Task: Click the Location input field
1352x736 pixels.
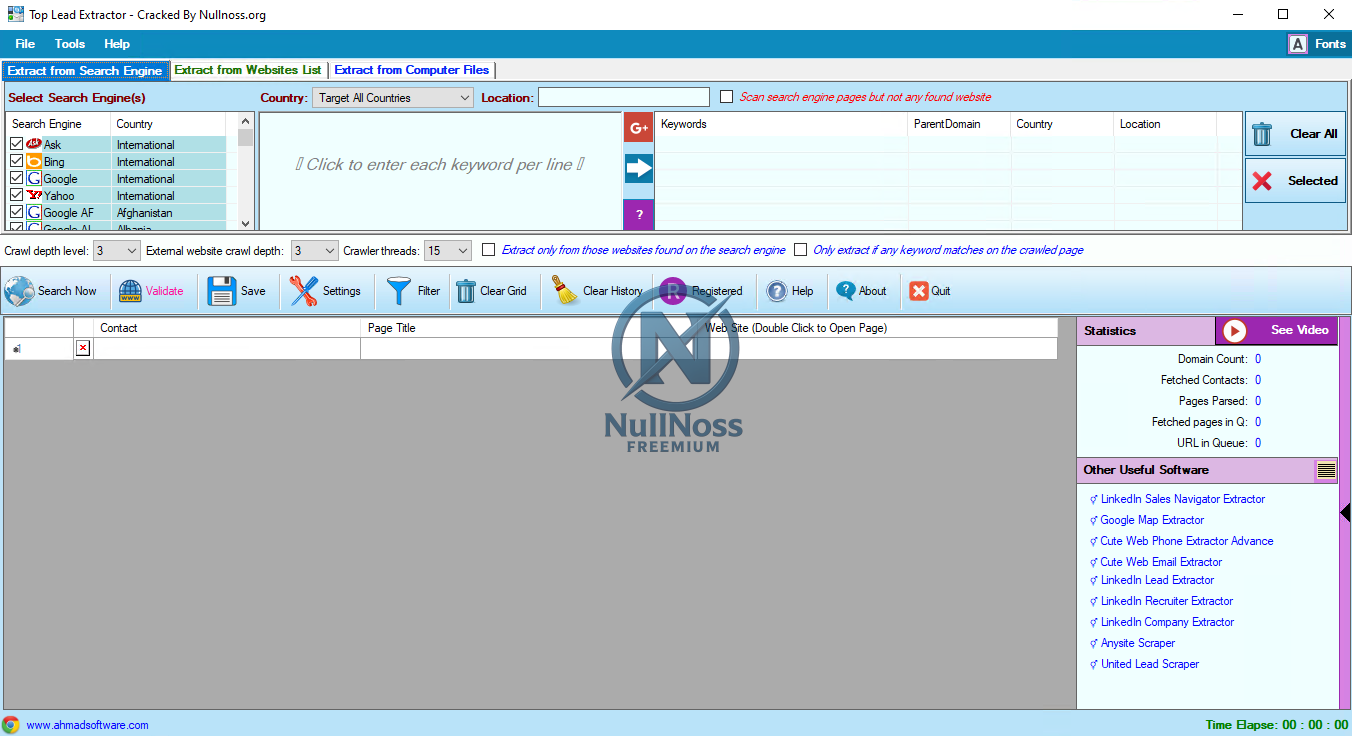Action: (x=623, y=96)
